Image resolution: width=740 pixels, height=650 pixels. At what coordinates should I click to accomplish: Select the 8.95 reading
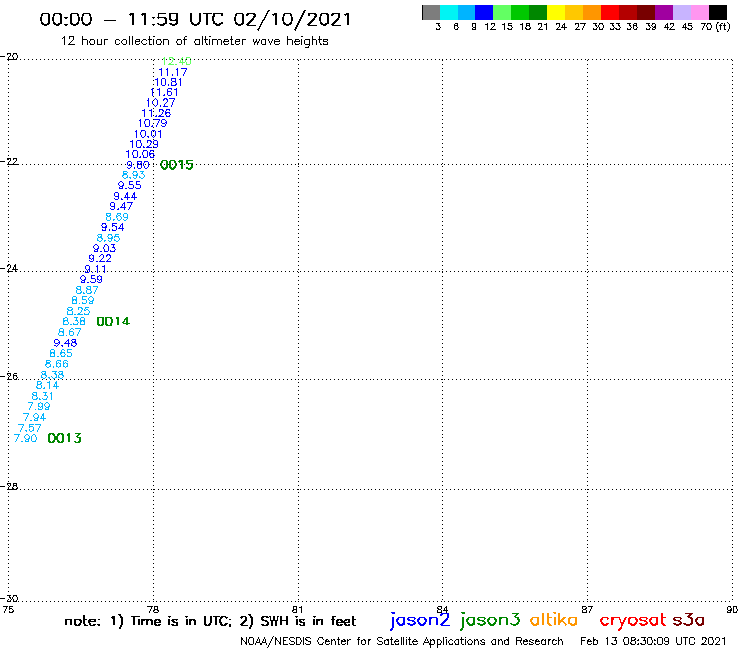[109, 238]
